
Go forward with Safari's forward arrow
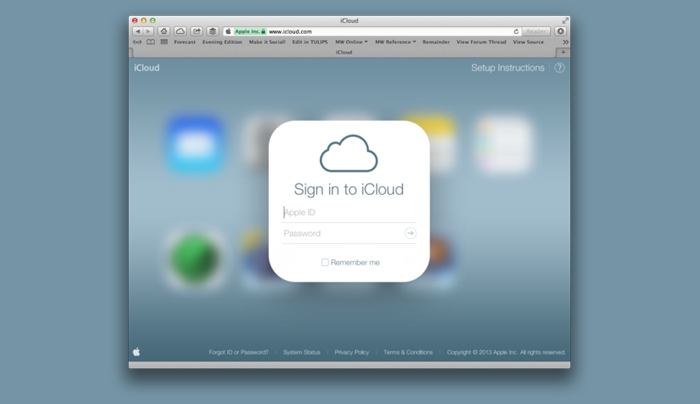tap(148, 31)
